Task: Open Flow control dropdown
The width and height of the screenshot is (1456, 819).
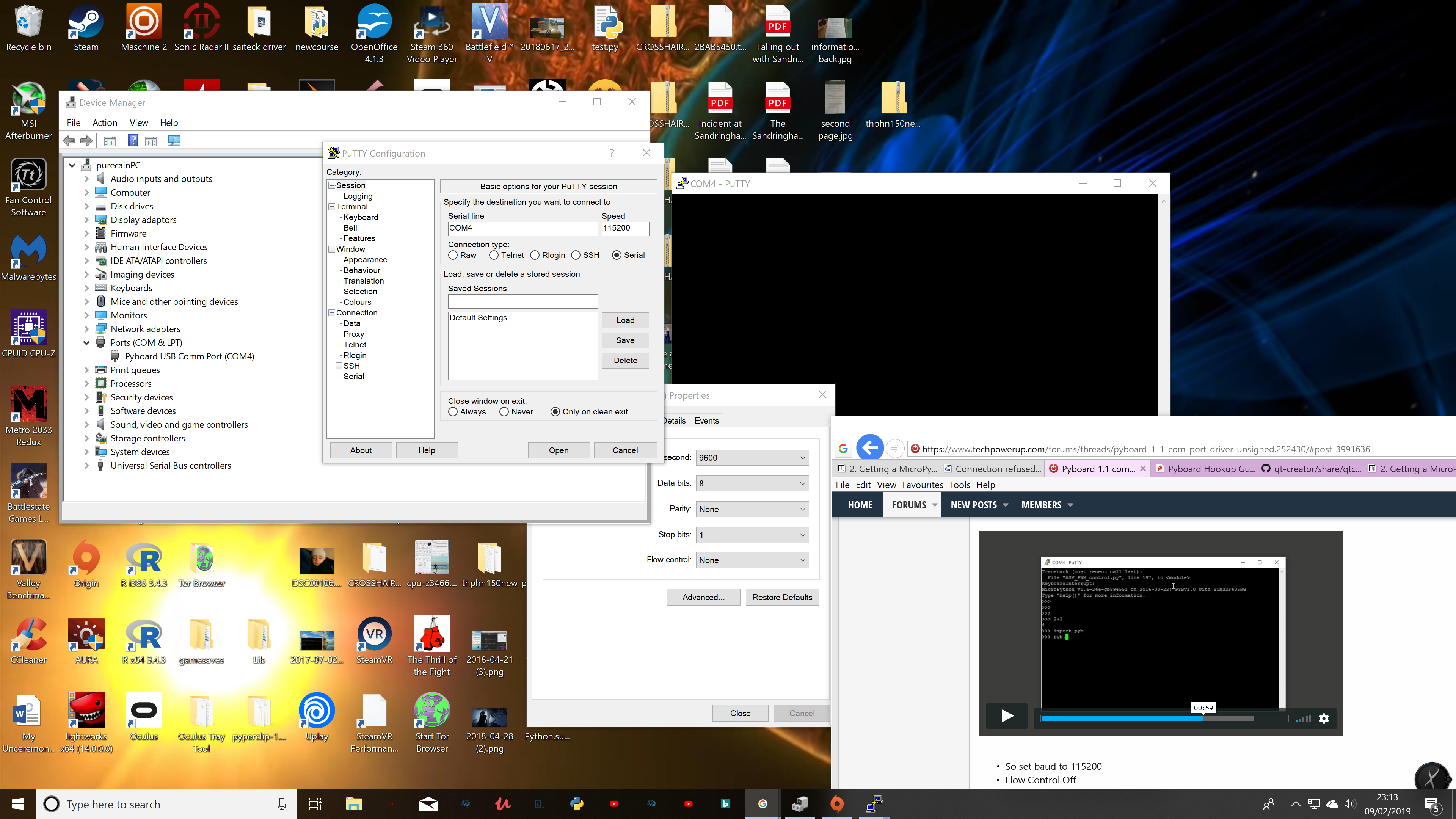Action: pyautogui.click(x=752, y=560)
